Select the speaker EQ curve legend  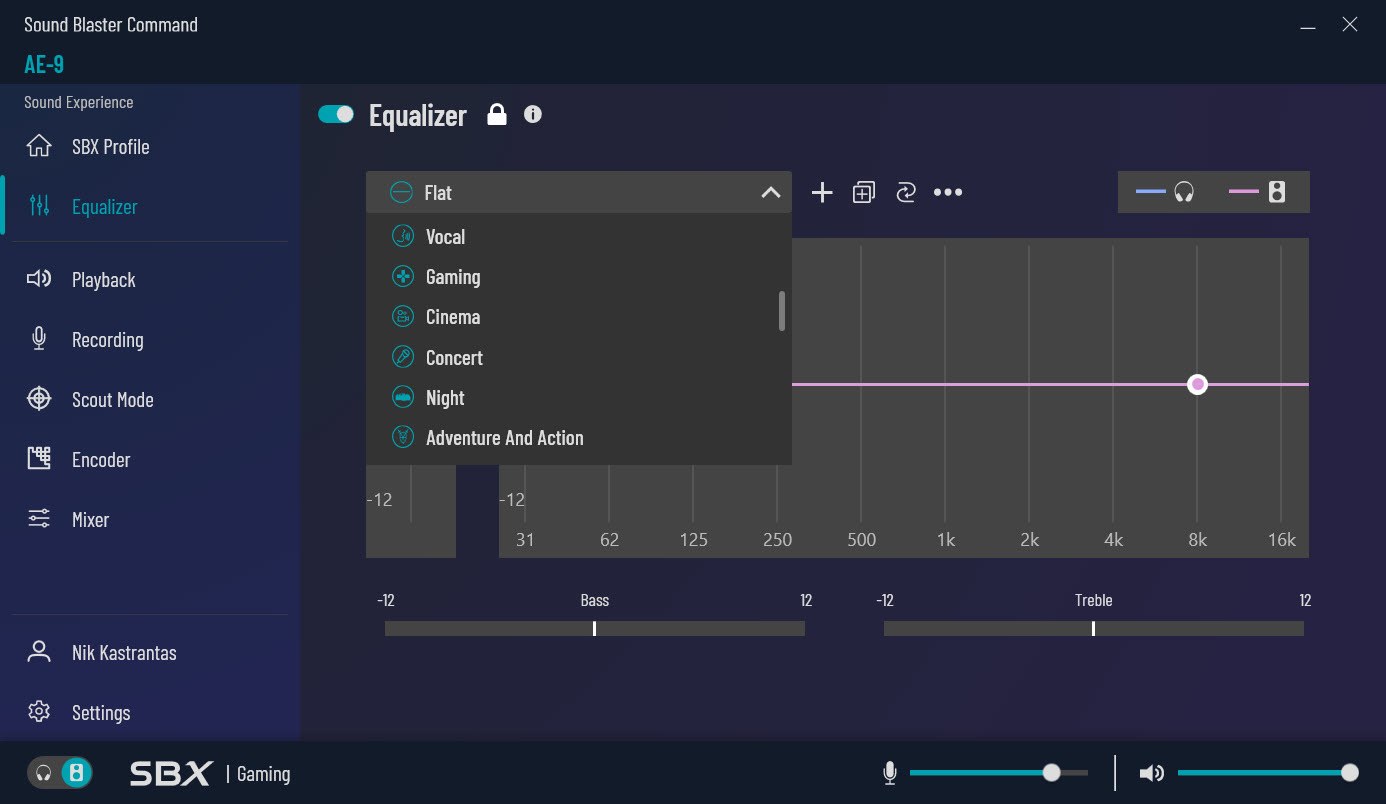(1257, 192)
